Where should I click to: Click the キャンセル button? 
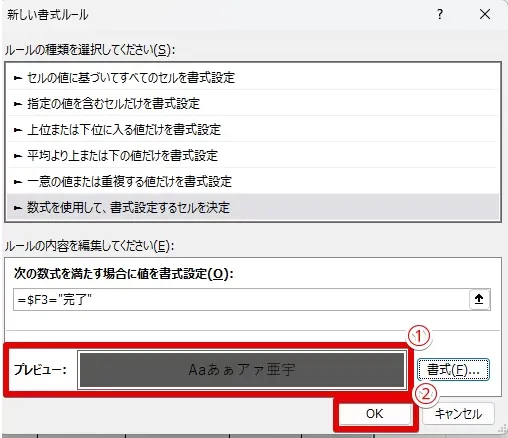point(458,414)
